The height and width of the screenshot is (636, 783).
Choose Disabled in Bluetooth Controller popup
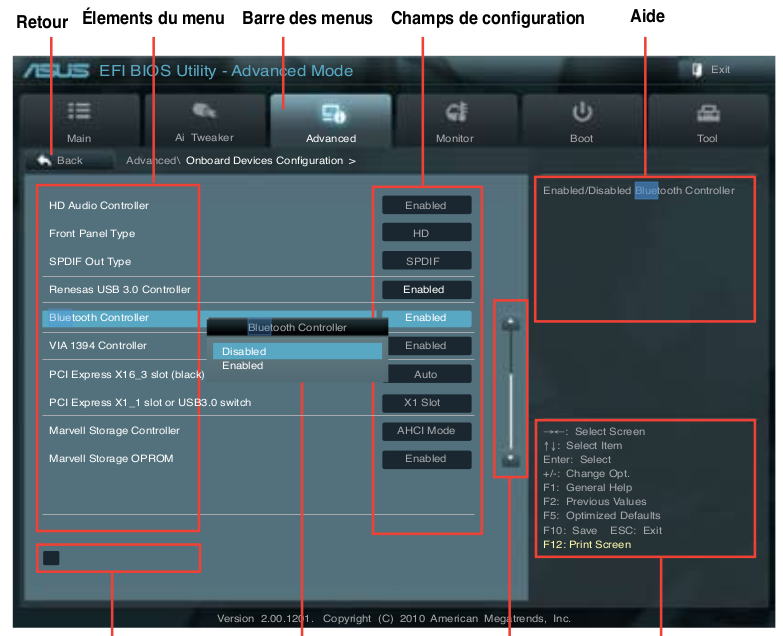297,351
